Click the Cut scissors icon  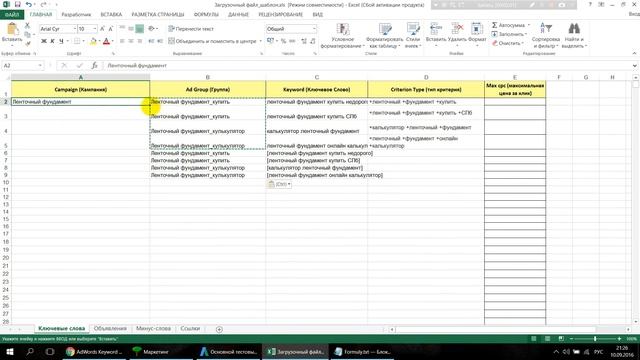point(27,26)
